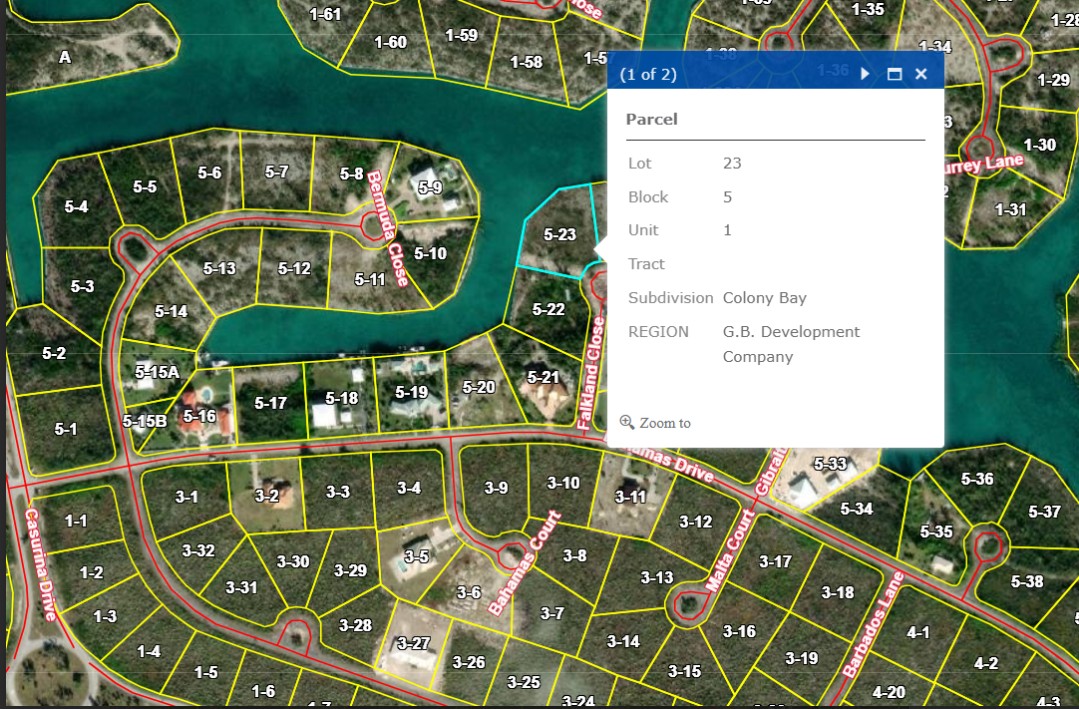Select parcel 5-17 on the map
Screen dimensions: 1079x709
[270, 403]
